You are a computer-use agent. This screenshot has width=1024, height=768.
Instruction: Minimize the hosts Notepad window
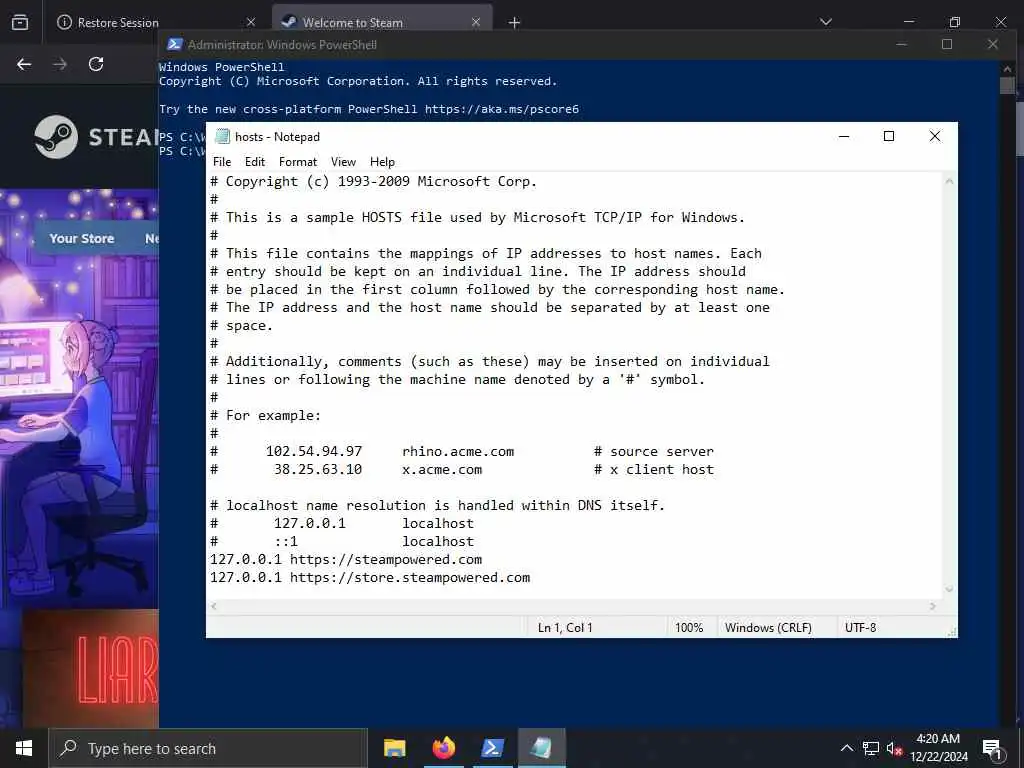tap(844, 136)
